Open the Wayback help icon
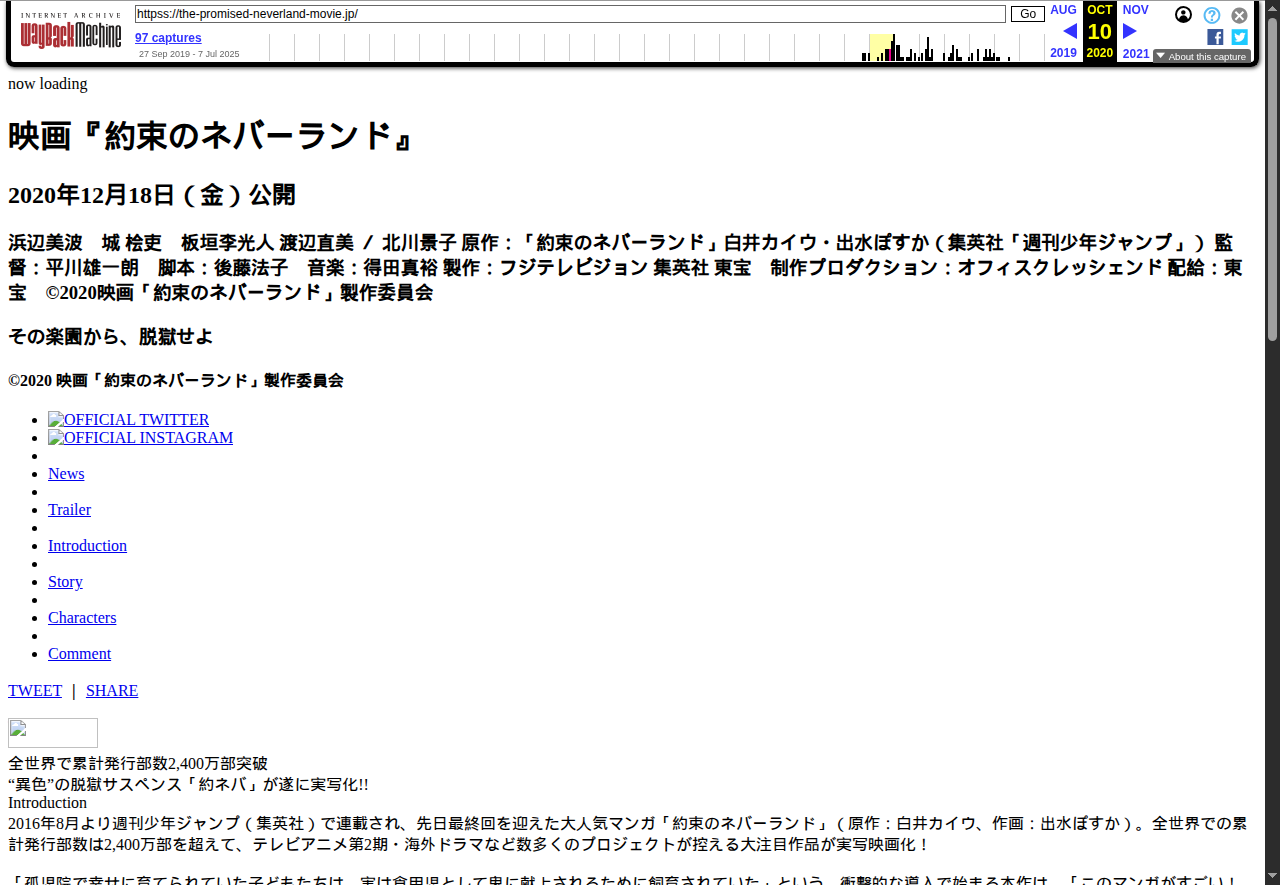The image size is (1280, 885). [1211, 15]
